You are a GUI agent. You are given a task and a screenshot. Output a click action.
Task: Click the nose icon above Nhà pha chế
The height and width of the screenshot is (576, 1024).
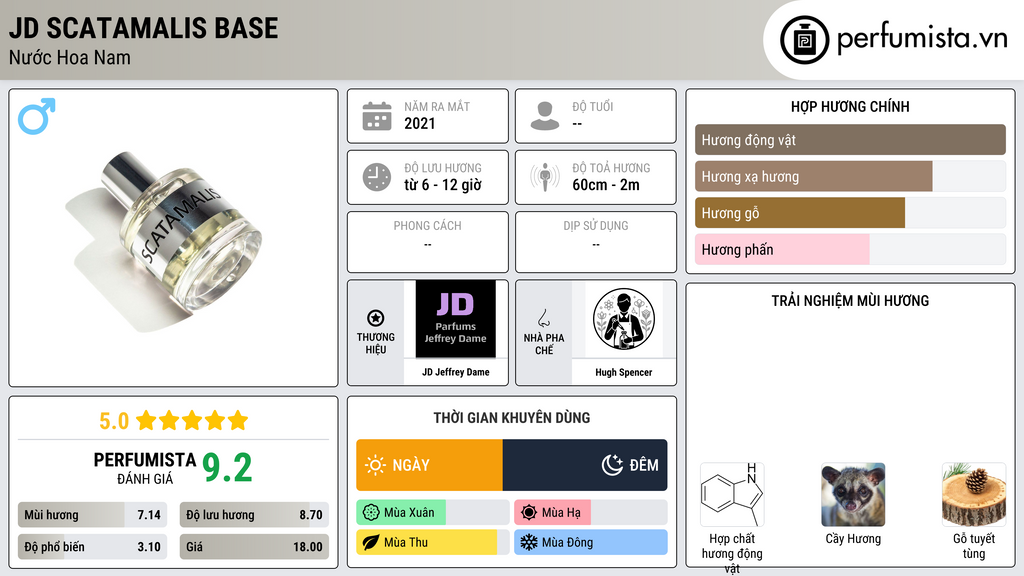coord(543,318)
